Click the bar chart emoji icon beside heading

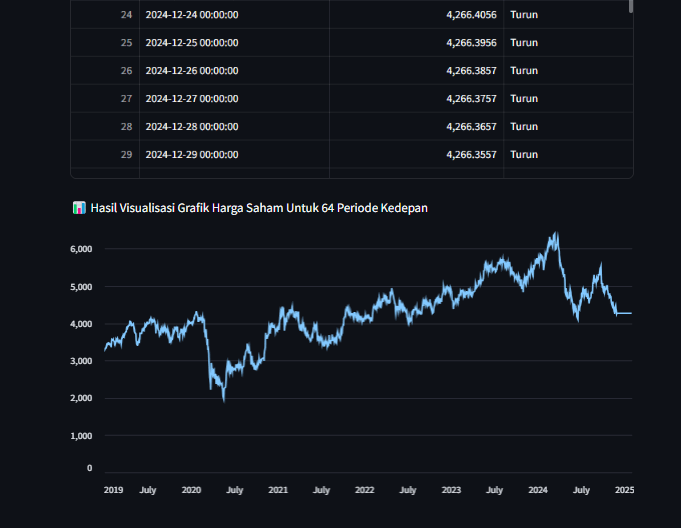tap(79, 208)
